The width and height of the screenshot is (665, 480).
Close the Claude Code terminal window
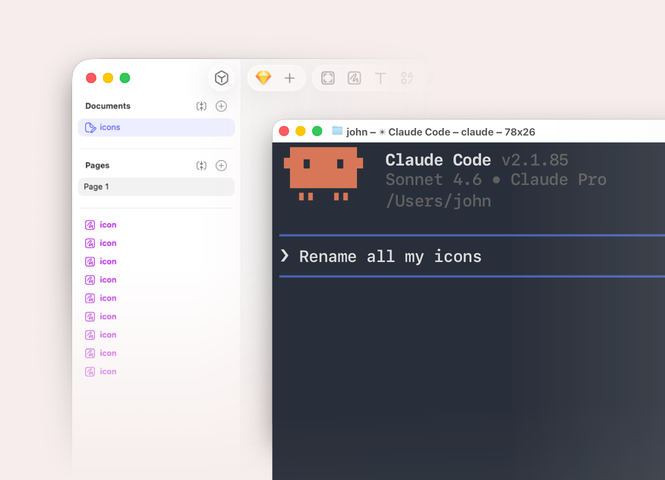point(284,131)
